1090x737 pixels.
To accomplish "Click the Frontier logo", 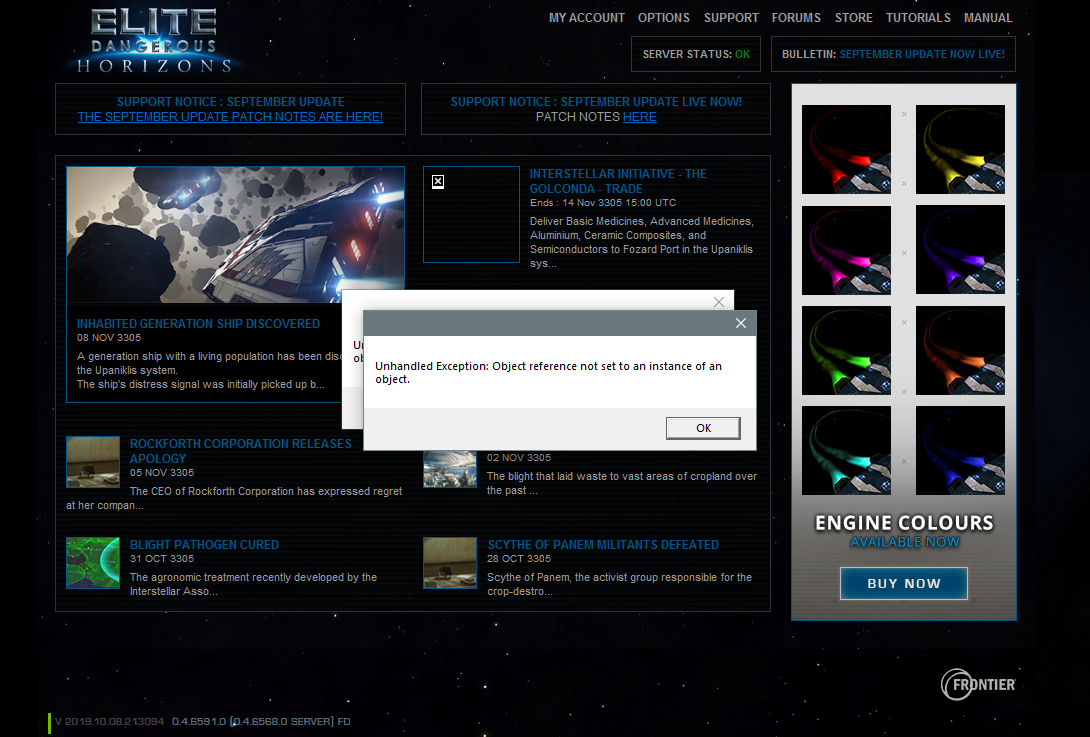I will (978, 685).
